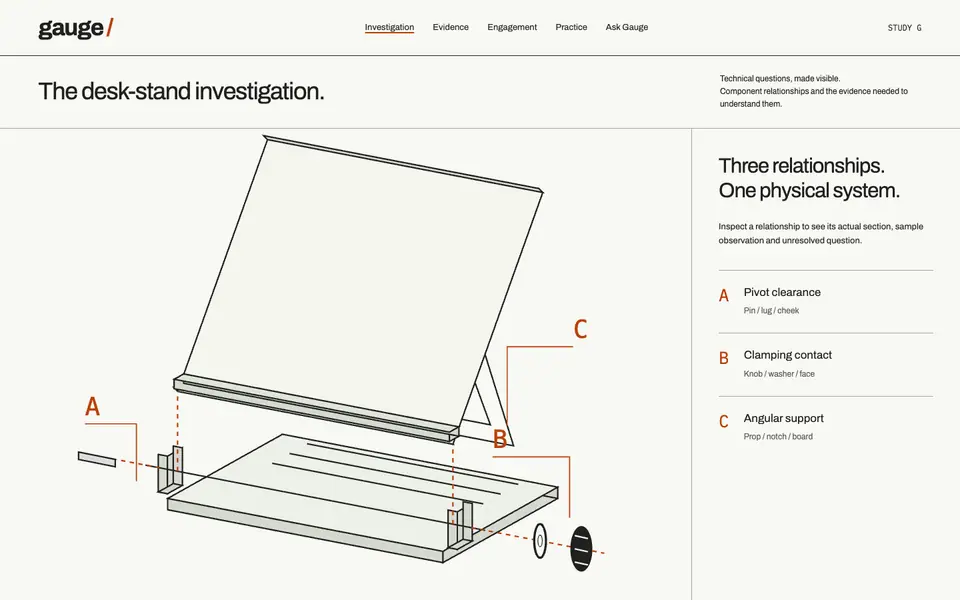Click the grooved base plate in diagram
960x600 pixels.
(x=362, y=497)
